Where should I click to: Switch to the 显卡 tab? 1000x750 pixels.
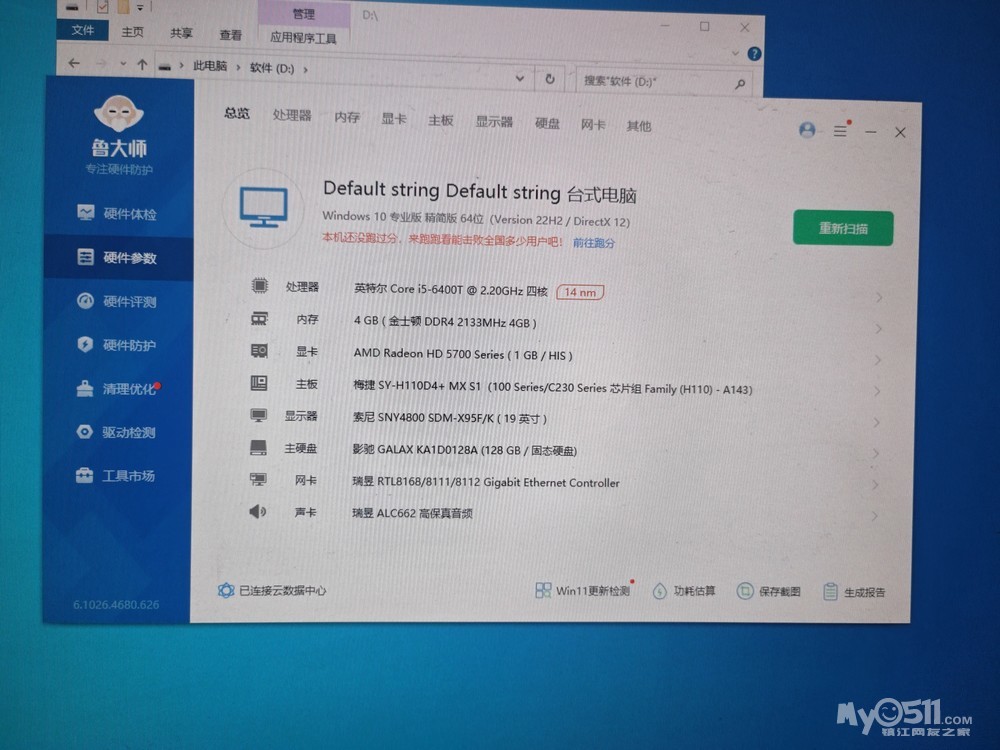coord(393,119)
